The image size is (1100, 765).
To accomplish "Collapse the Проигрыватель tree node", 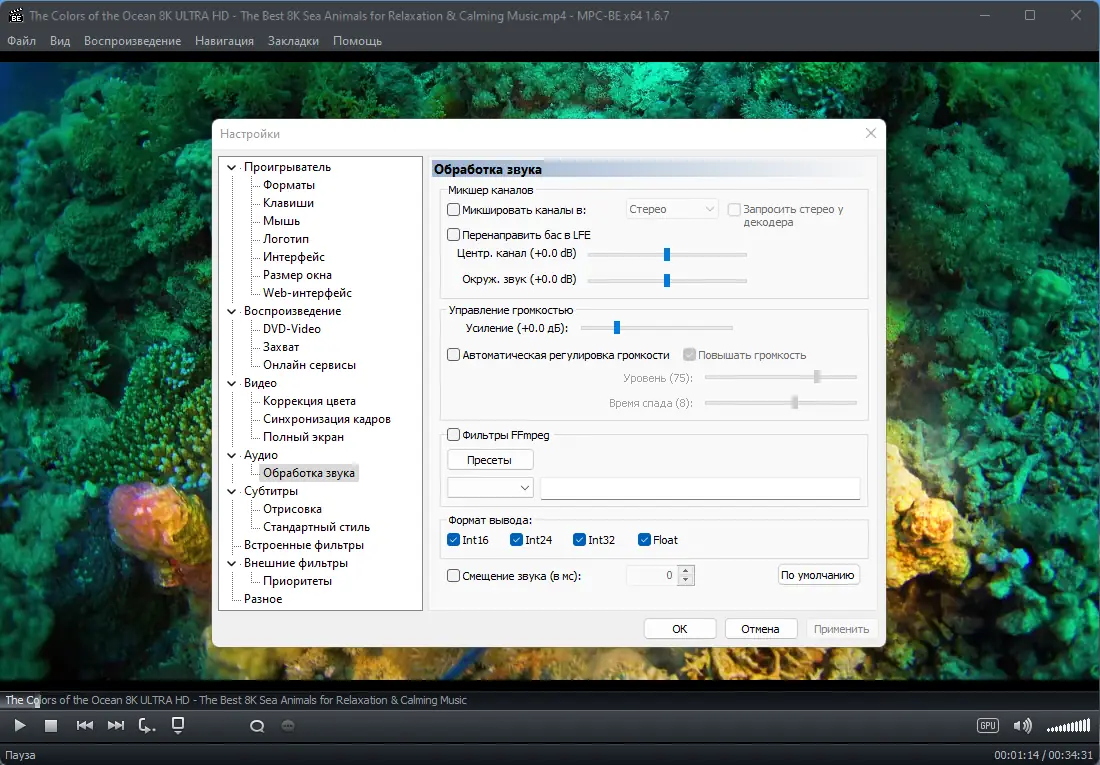I will point(232,167).
